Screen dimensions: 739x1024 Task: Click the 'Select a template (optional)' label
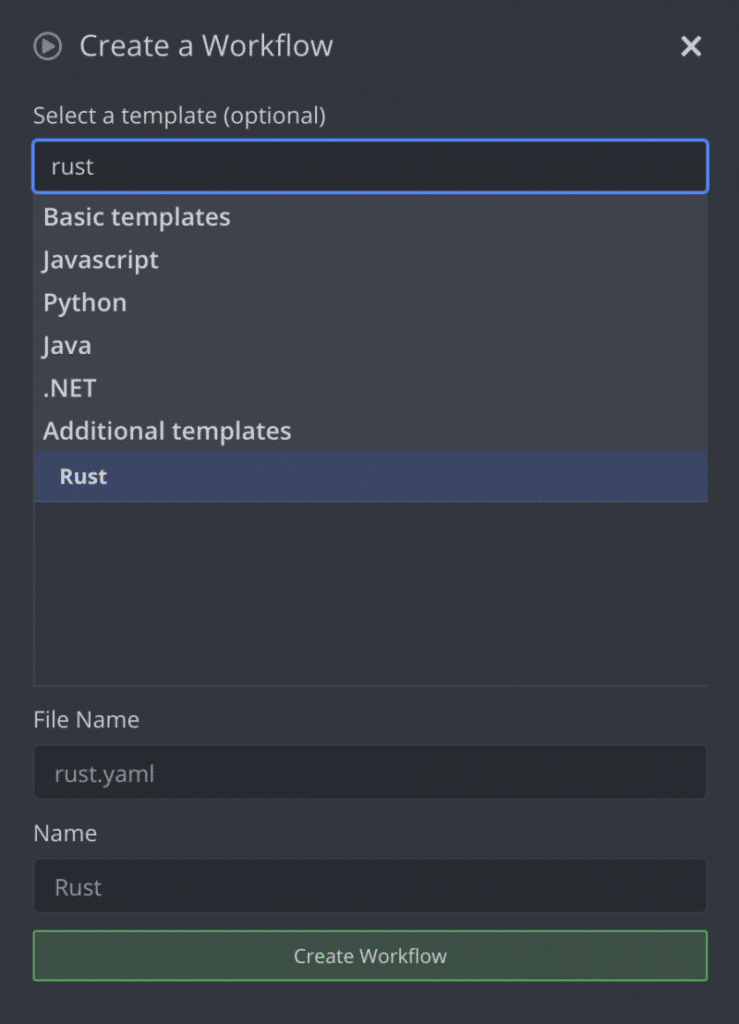pyautogui.click(x=180, y=116)
